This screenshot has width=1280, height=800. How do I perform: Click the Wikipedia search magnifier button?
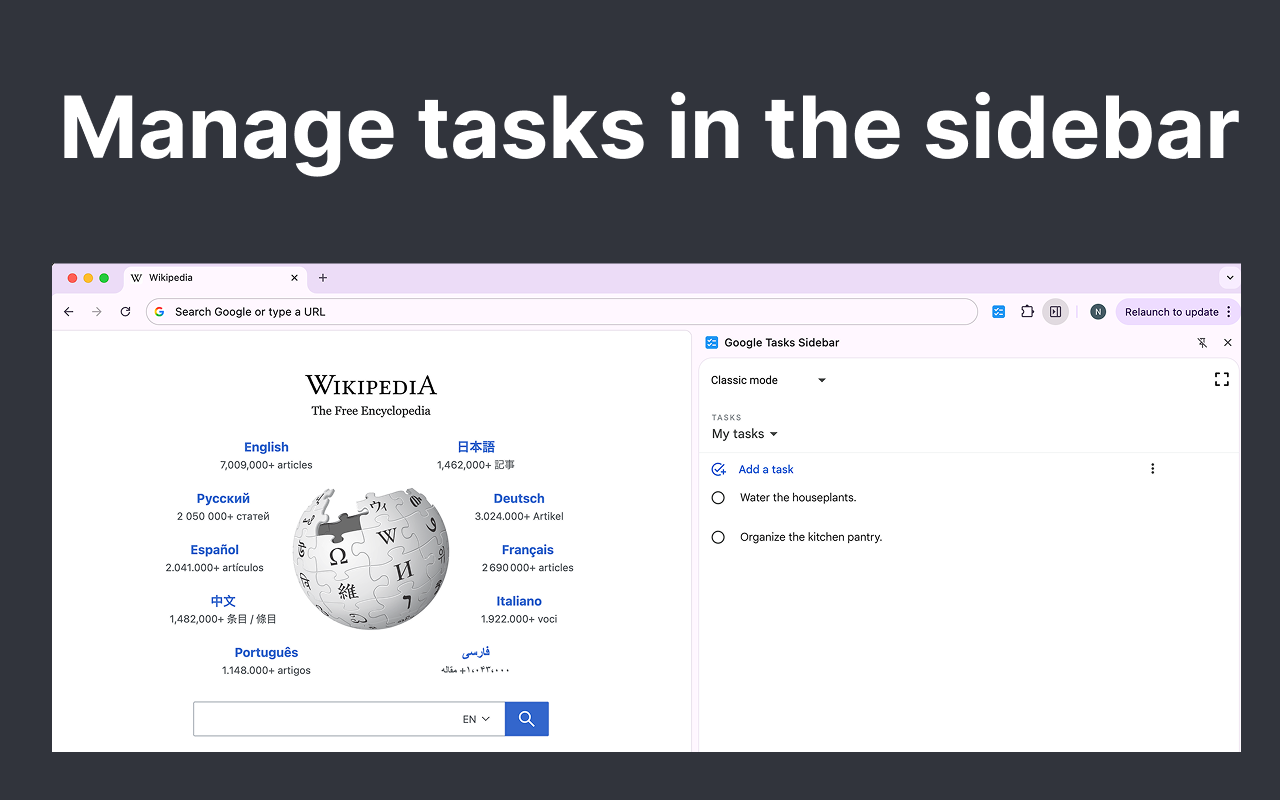point(526,719)
